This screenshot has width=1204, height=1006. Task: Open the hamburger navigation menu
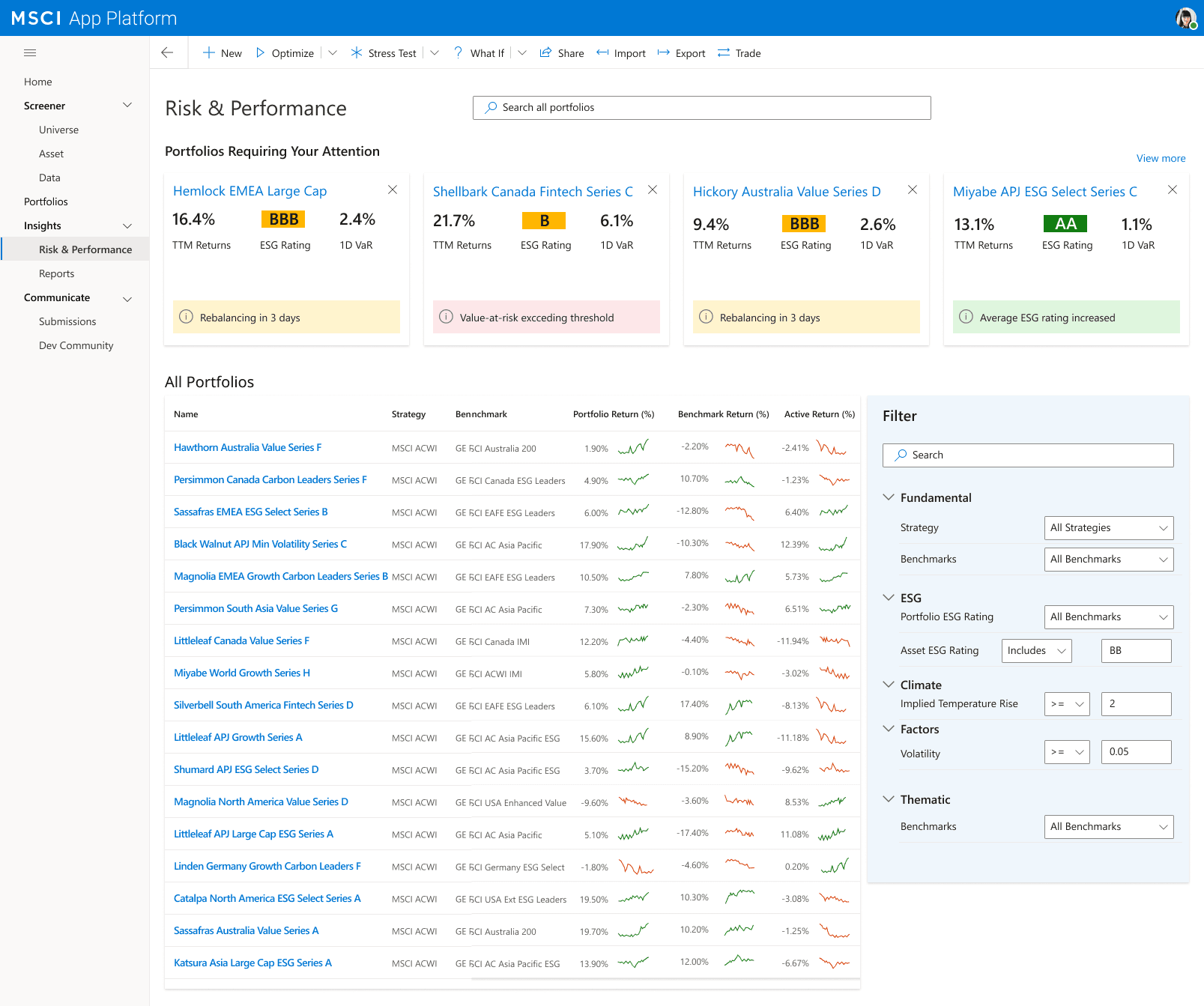click(x=30, y=52)
